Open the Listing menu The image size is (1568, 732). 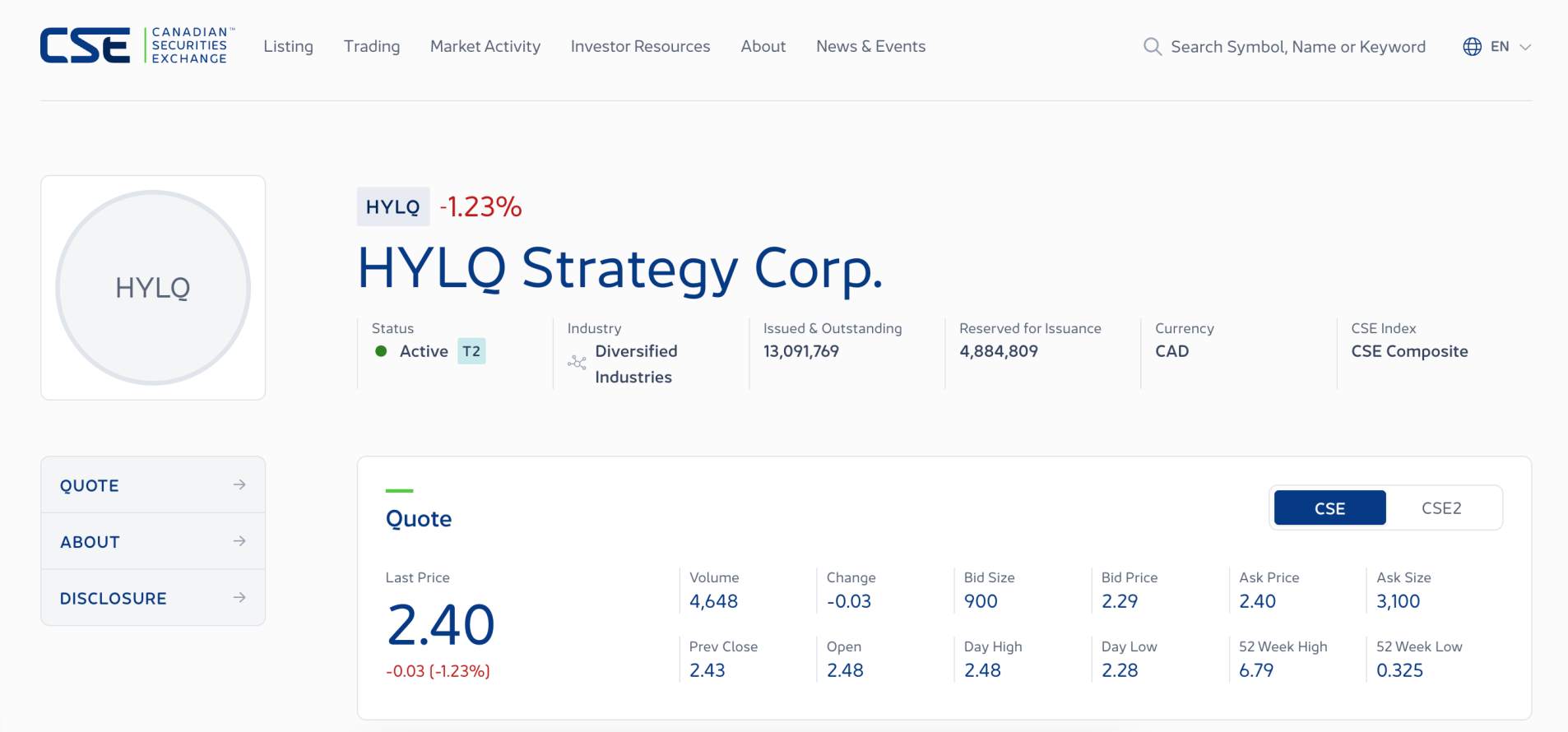(x=288, y=47)
